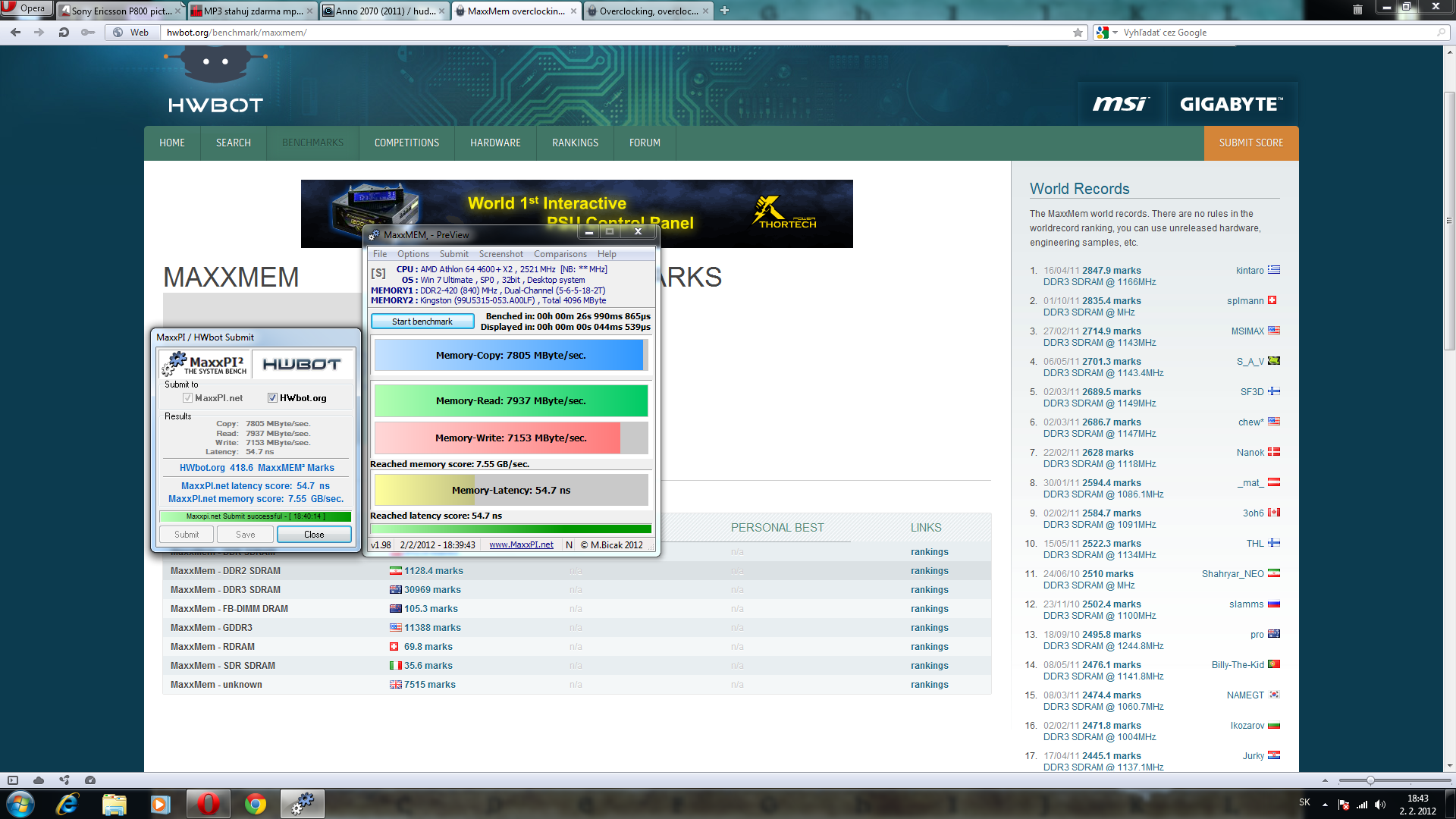Click Save in the Submit dialog
1456x819 pixels.
246,535
